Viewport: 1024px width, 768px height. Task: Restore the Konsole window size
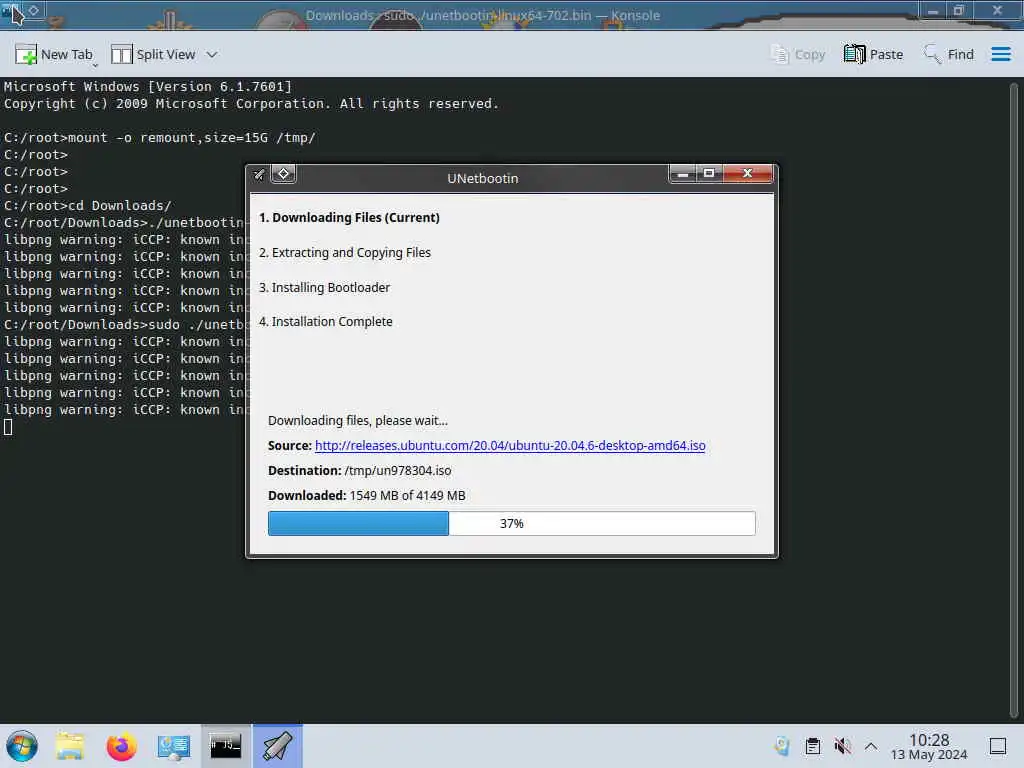click(x=959, y=10)
